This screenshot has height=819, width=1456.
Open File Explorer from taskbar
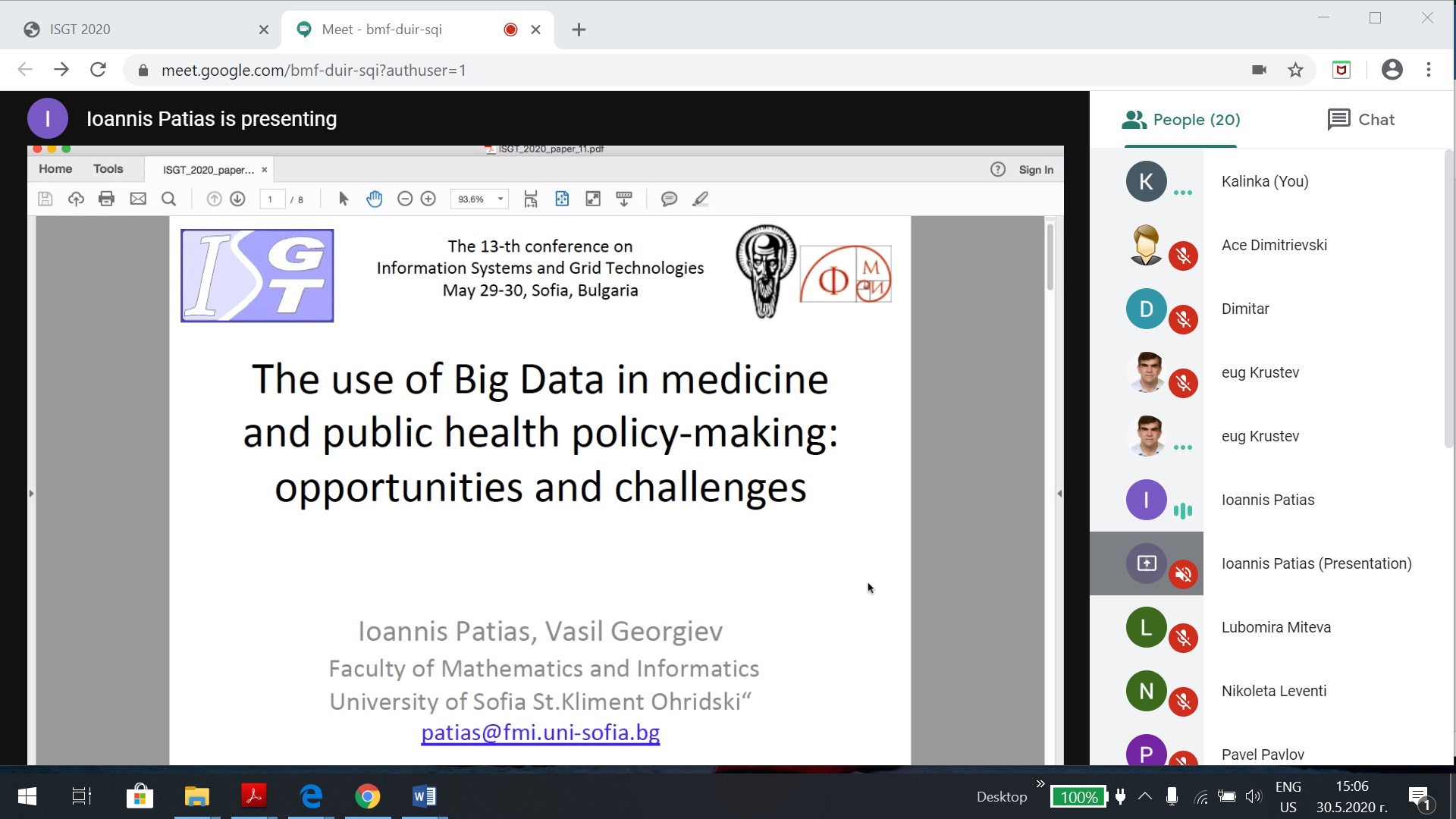coord(196,796)
